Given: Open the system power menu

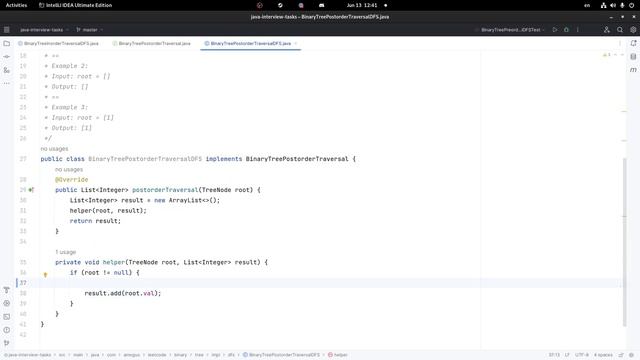Looking at the screenshot, I should (x=631, y=5).
